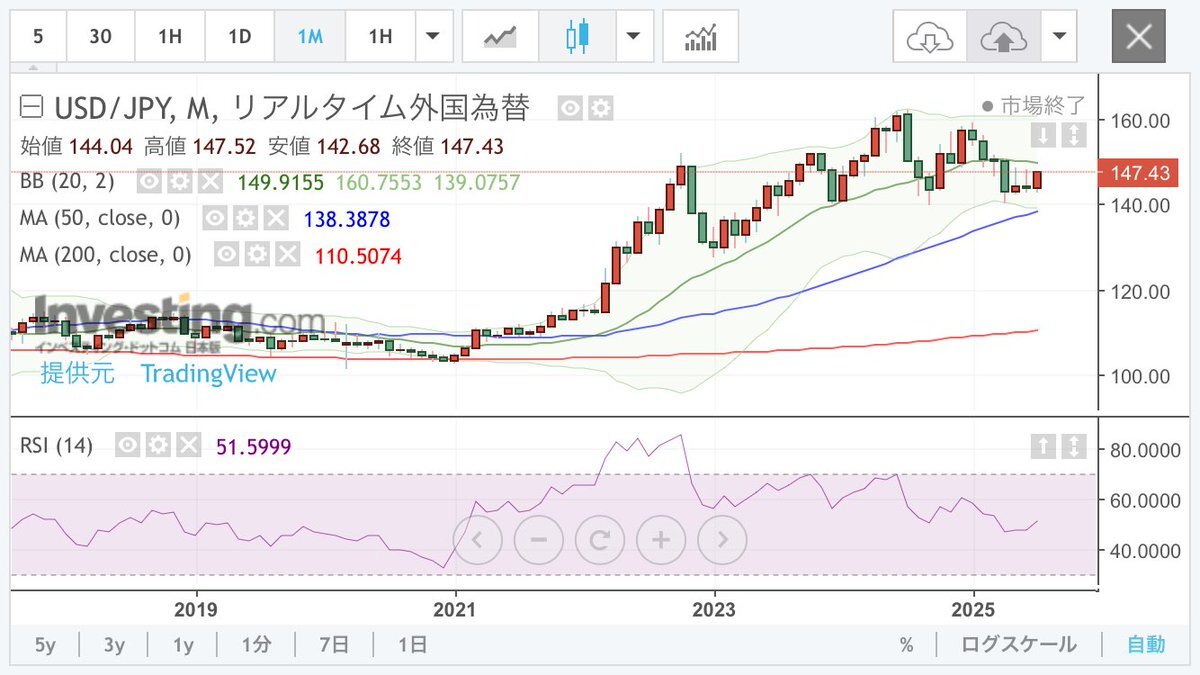Move main price pane down arrow

(x=1043, y=135)
